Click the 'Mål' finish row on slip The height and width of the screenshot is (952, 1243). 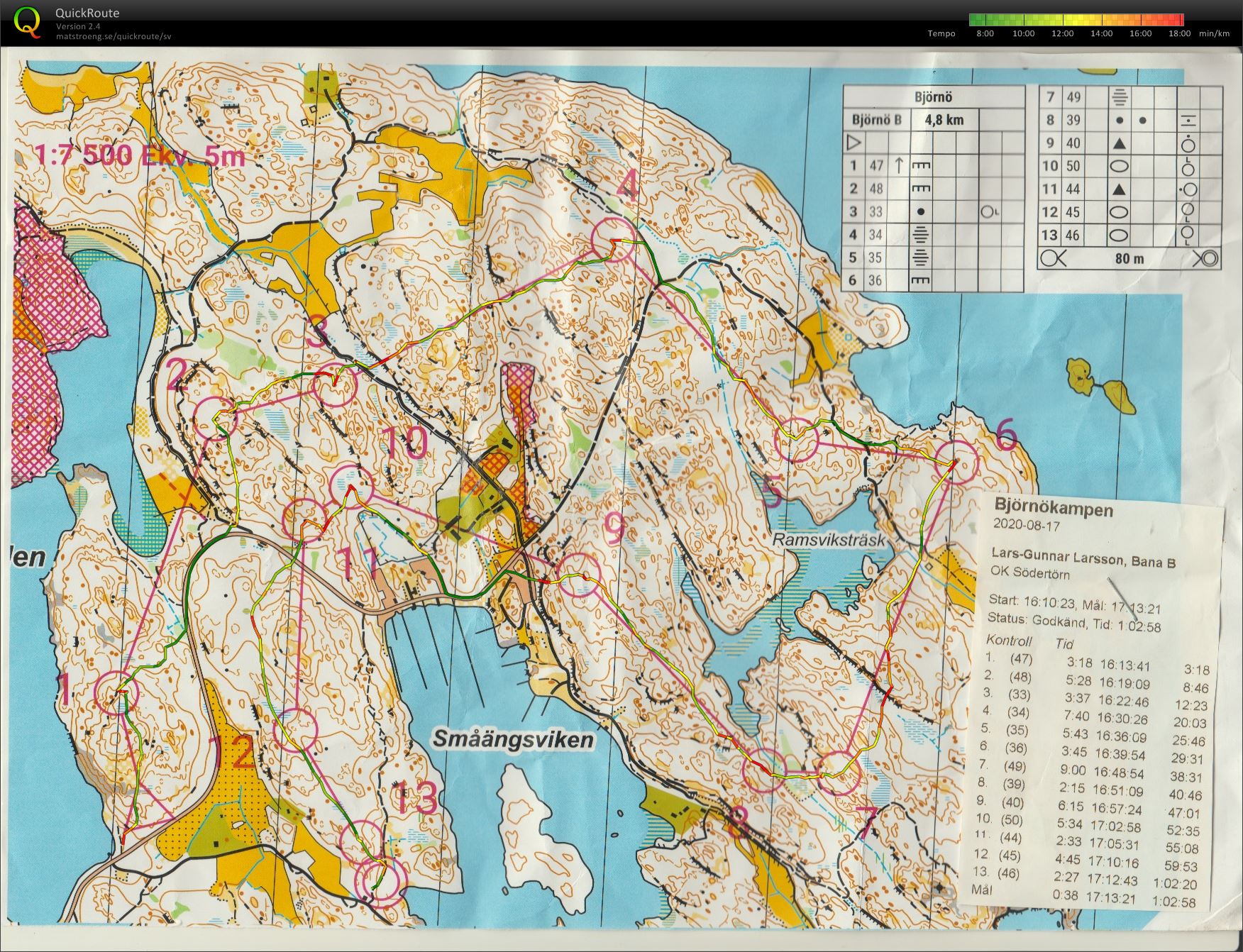pyautogui.click(x=1085, y=895)
